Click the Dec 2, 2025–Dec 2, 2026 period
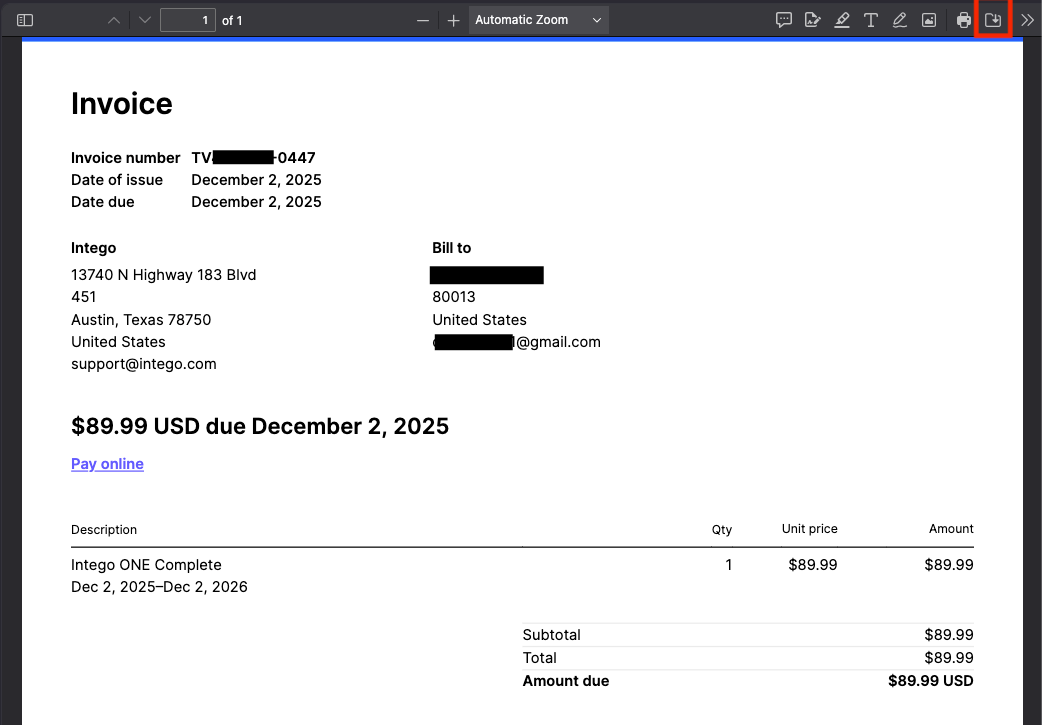Screen dimensions: 1042x725 159,587
